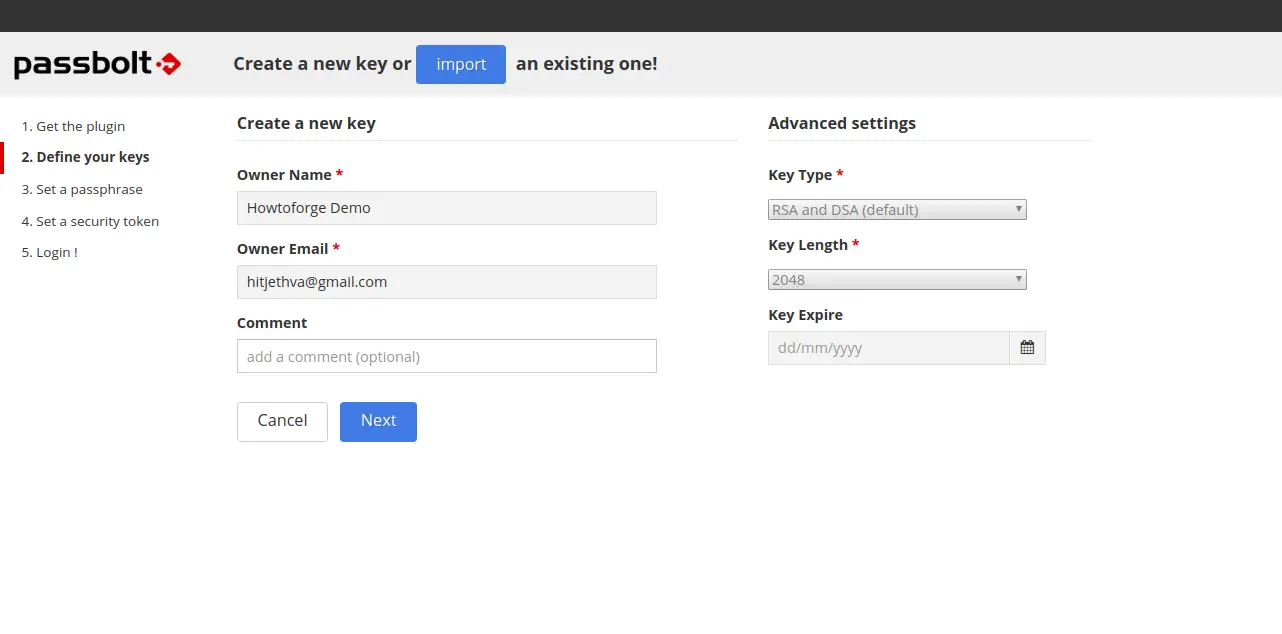The image size is (1282, 634).
Task: Expand the Key Type dropdown
Action: click(x=897, y=210)
